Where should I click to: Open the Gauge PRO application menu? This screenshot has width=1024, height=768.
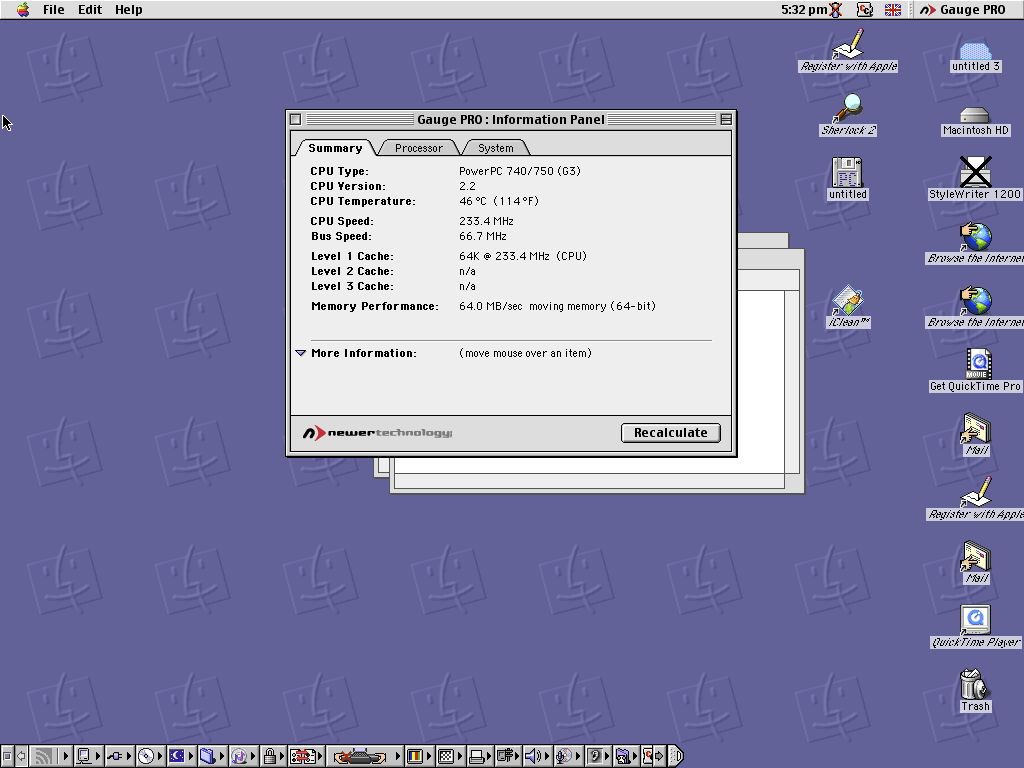[x=963, y=10]
